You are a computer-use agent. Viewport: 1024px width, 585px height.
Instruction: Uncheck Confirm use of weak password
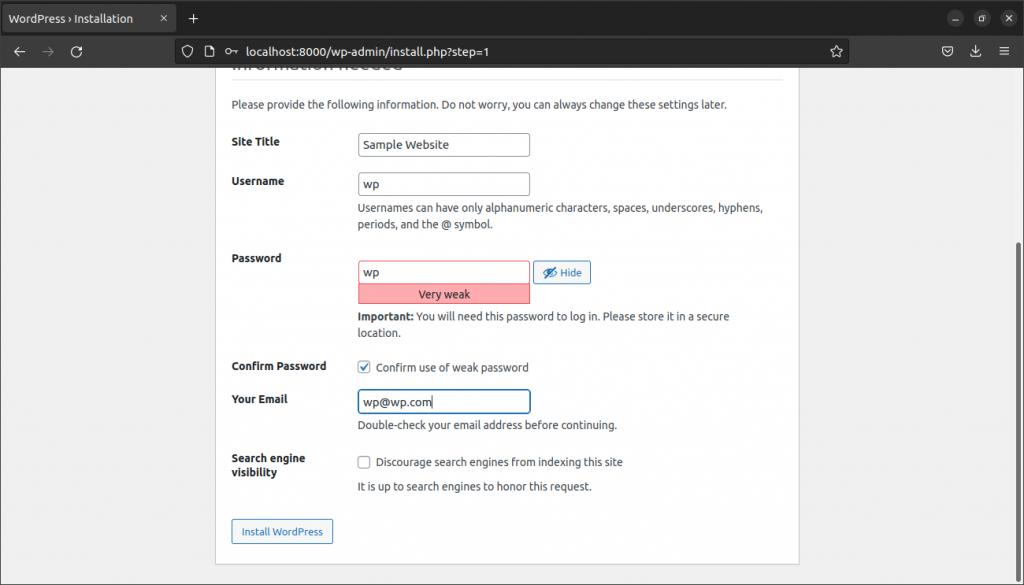click(x=364, y=367)
